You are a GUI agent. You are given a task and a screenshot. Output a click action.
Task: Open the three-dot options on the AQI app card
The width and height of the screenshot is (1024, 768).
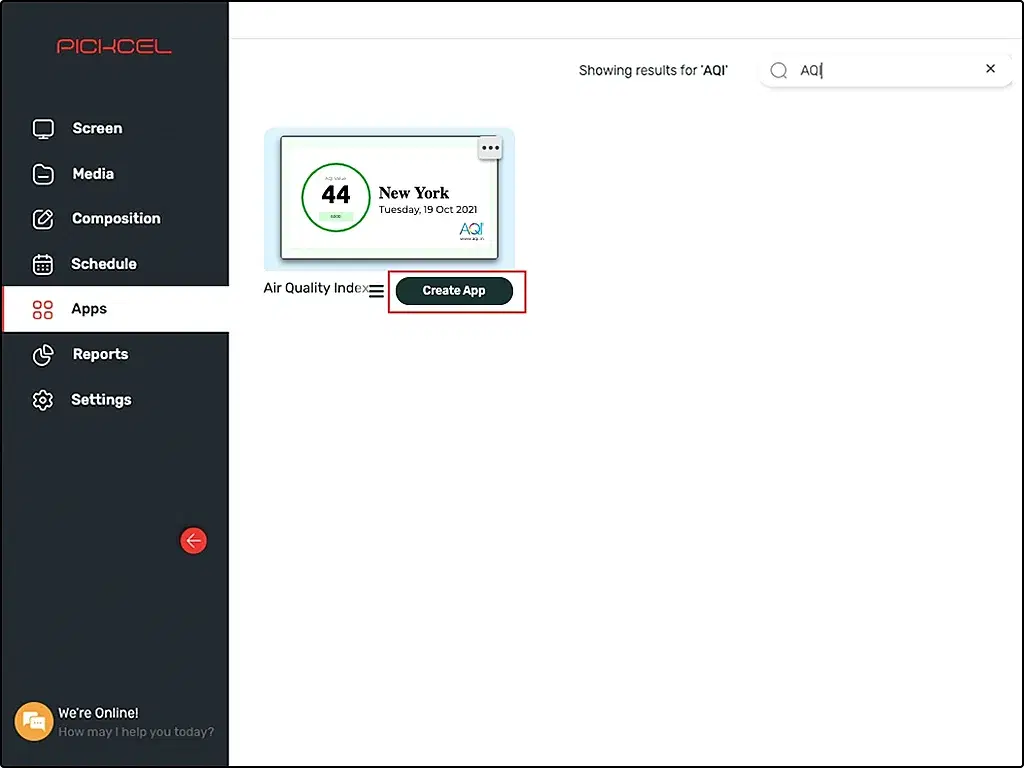[490, 147]
